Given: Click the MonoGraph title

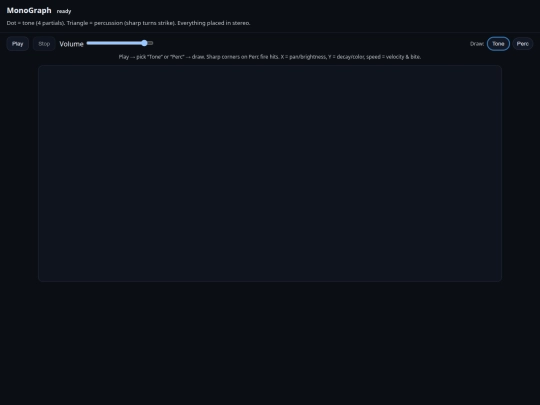Looking at the screenshot, I should tap(29, 10).
